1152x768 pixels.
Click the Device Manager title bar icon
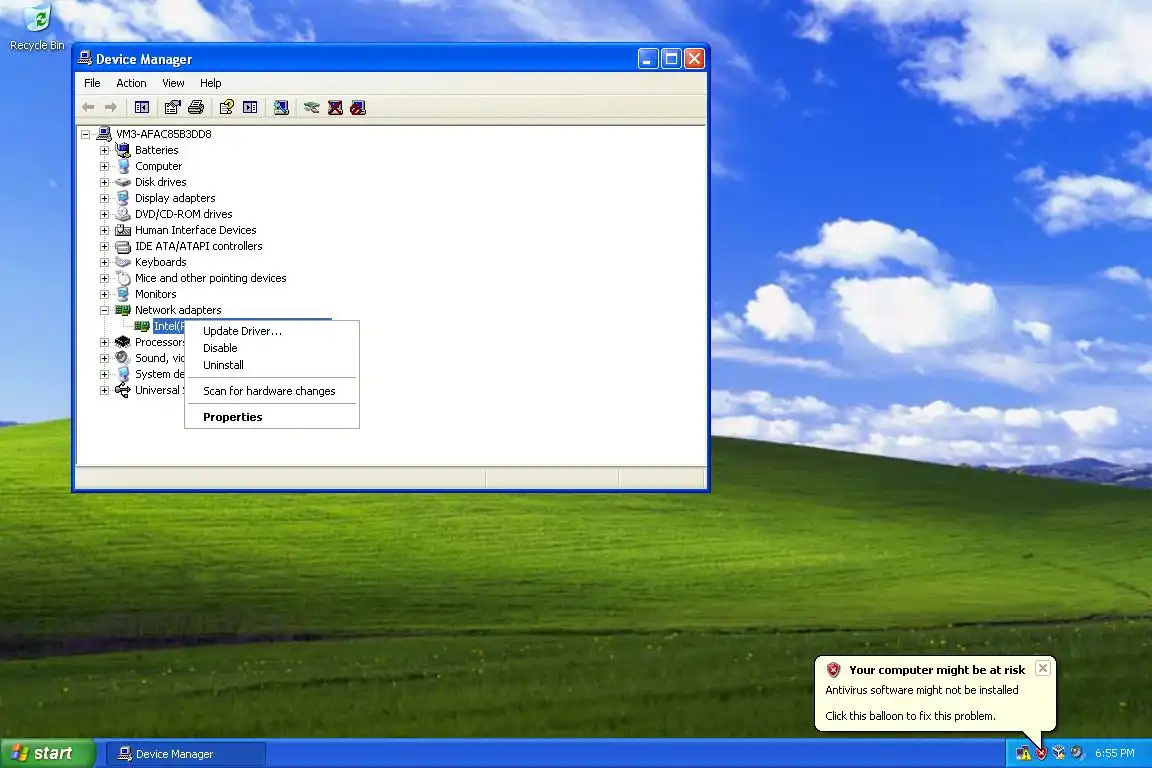[x=85, y=58]
